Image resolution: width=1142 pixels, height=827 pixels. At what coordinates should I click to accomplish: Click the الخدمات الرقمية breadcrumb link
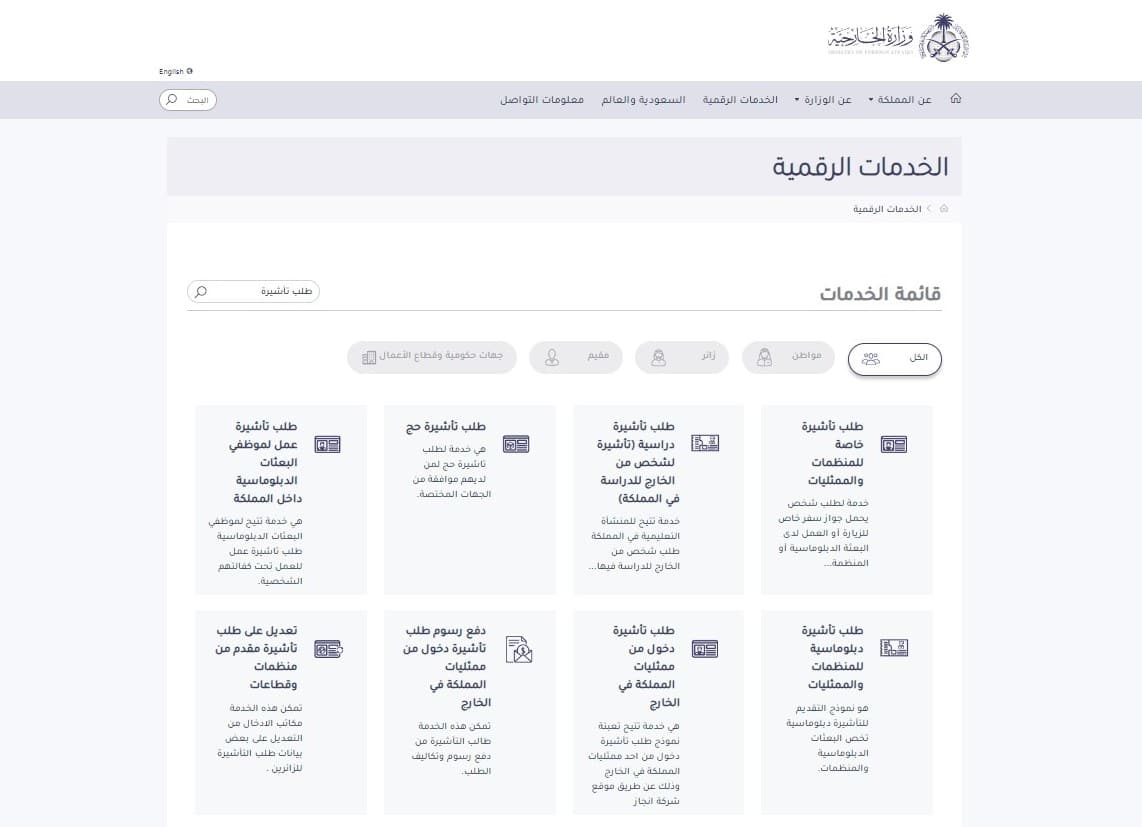[887, 209]
